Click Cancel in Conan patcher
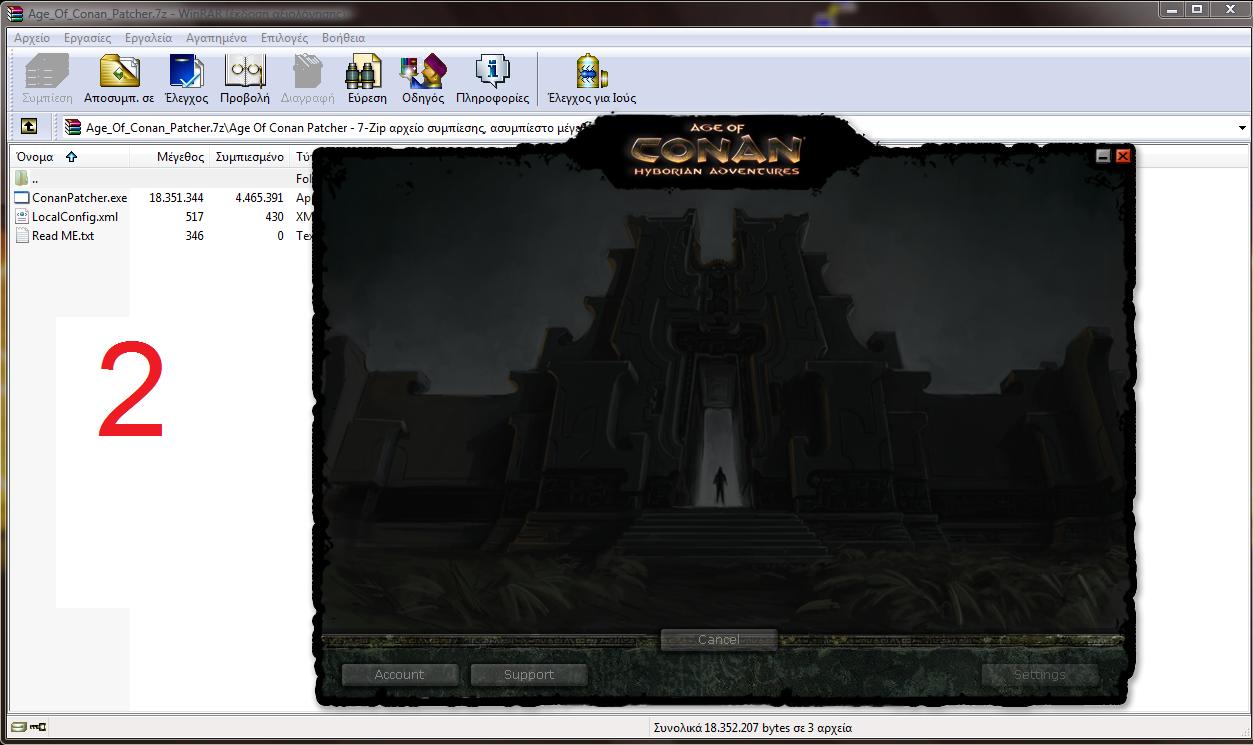 (719, 639)
